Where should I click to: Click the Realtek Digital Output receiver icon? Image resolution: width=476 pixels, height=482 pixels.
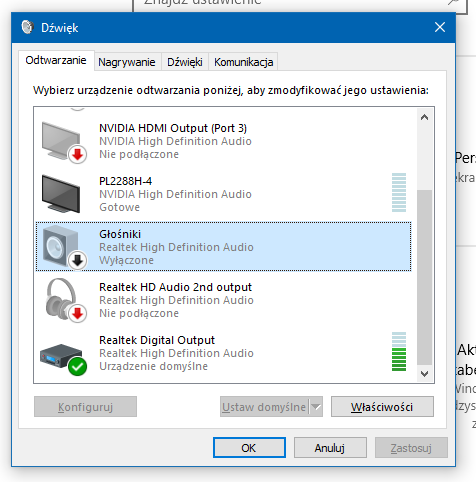(63, 359)
